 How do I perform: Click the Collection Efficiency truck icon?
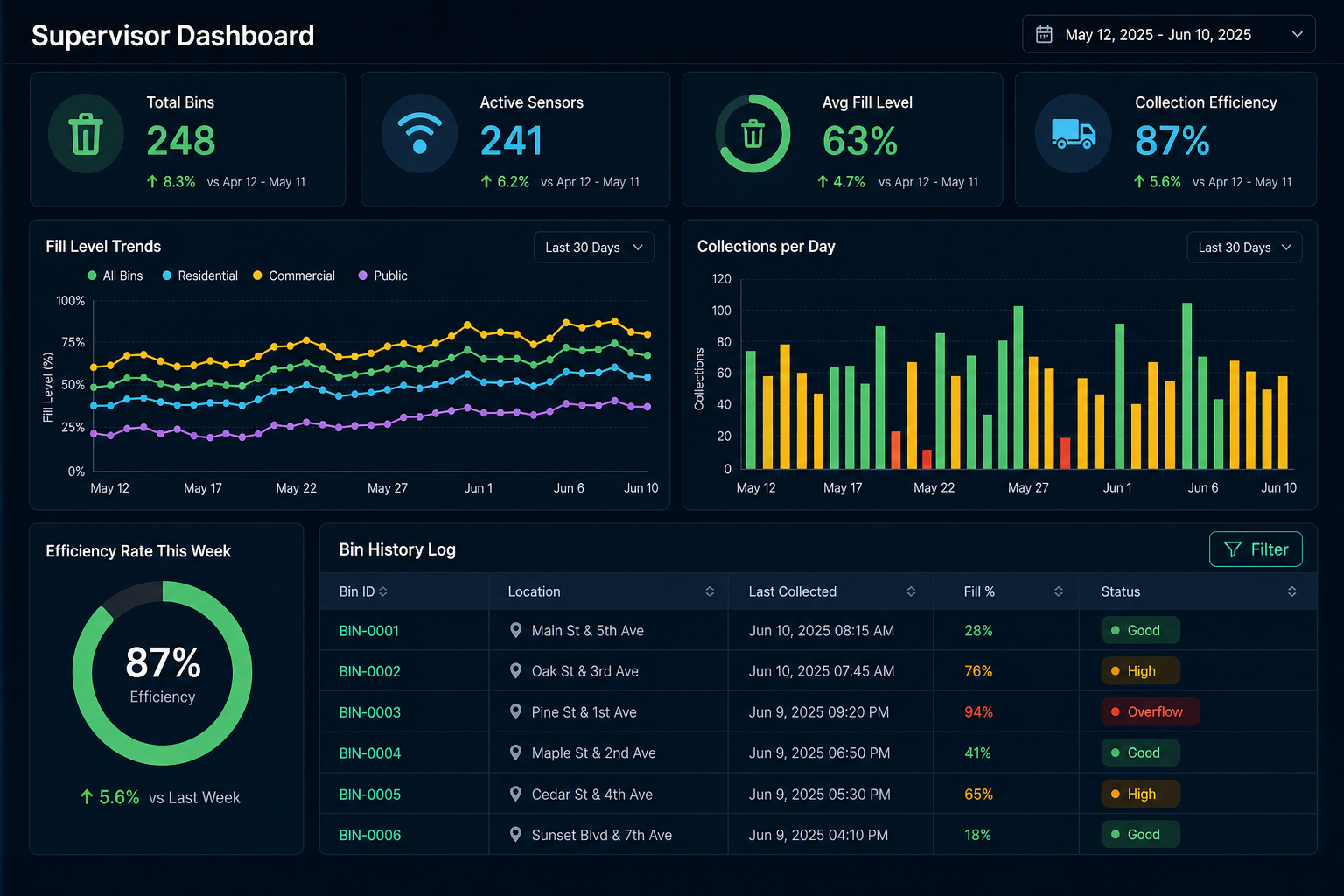click(x=1073, y=133)
